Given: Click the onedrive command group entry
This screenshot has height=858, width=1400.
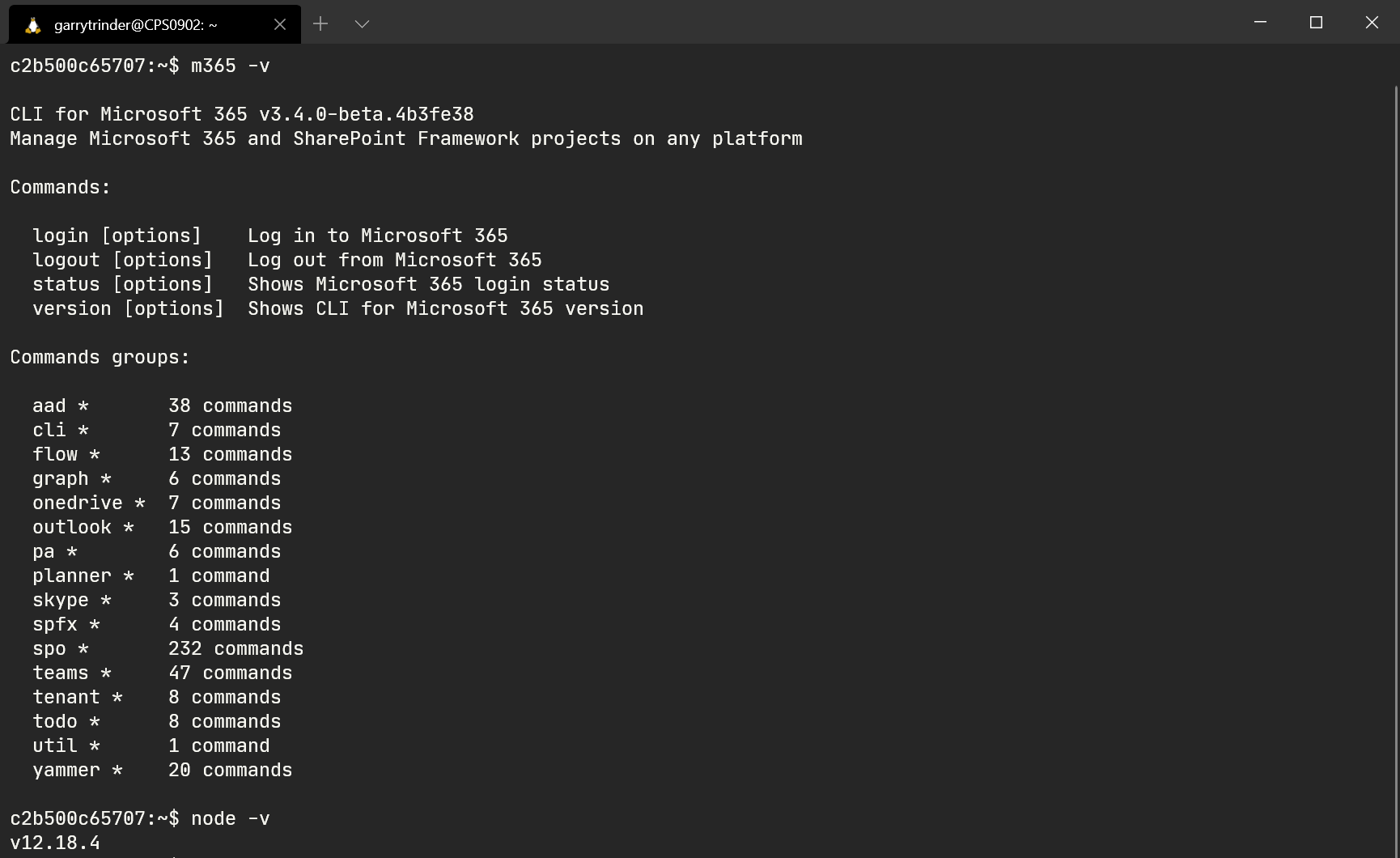Looking at the screenshot, I should tap(78, 503).
